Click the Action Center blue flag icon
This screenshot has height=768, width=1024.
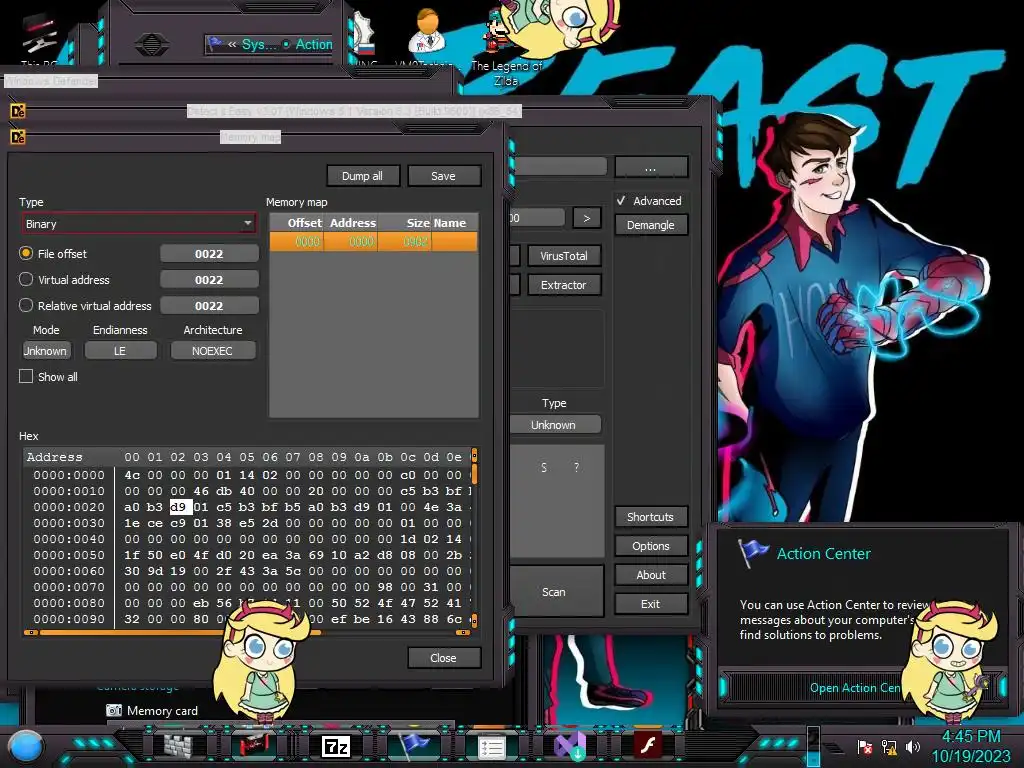(752, 552)
